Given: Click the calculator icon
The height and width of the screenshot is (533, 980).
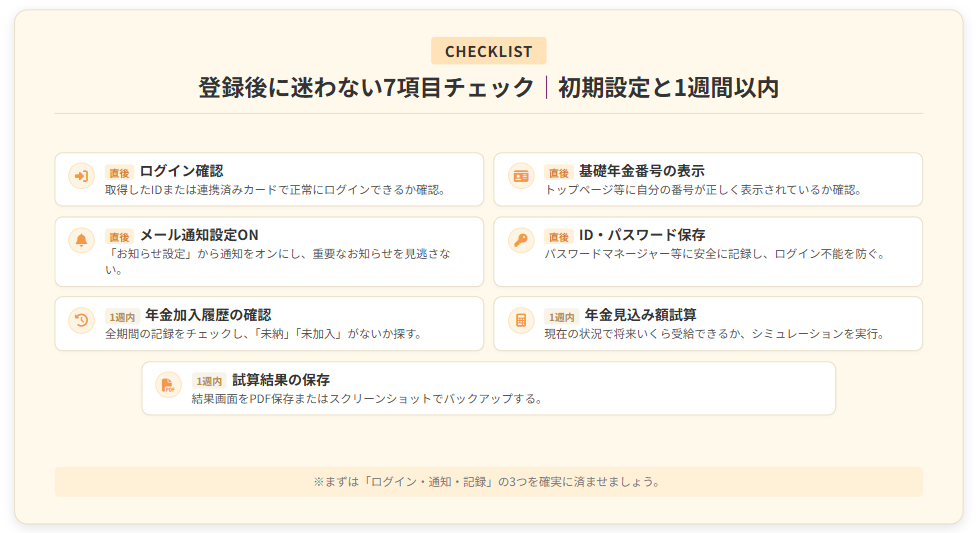Looking at the screenshot, I should (x=520, y=320).
